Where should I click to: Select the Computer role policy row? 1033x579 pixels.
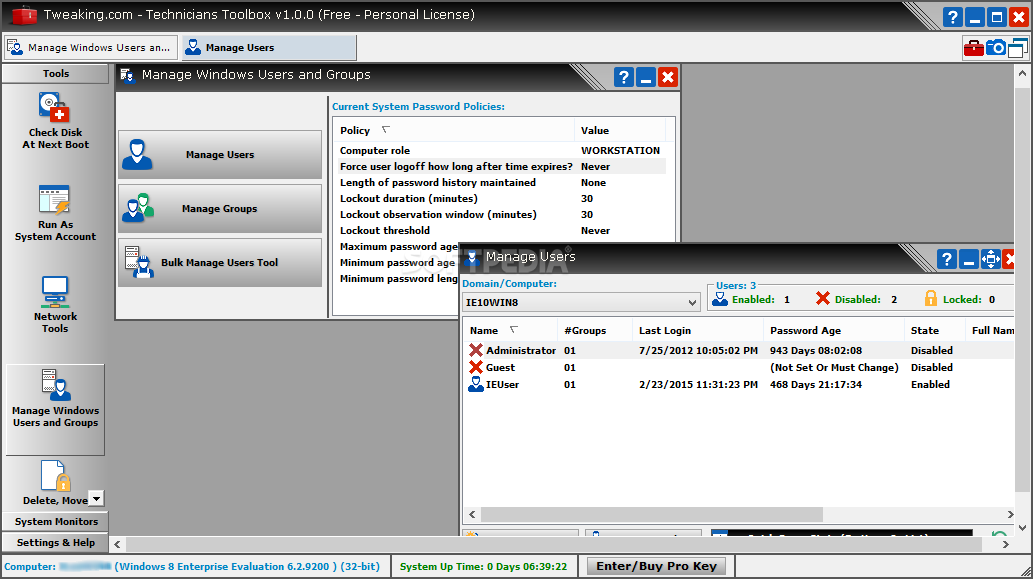point(501,151)
